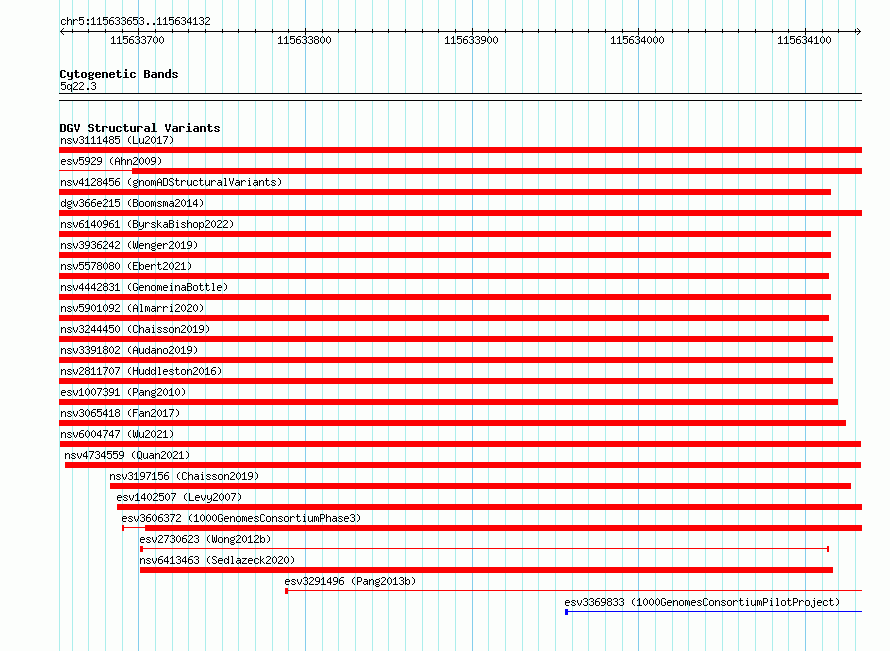Open dgv366e215 (Boomsma2014) variant

tap(132, 203)
